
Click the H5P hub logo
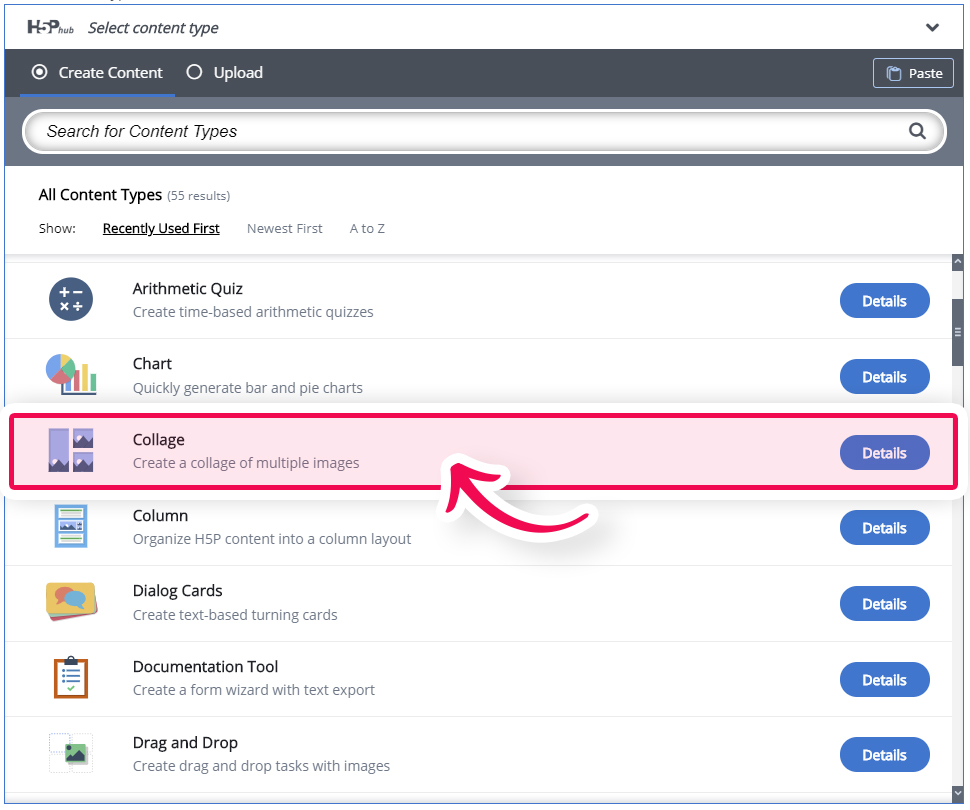click(x=51, y=28)
